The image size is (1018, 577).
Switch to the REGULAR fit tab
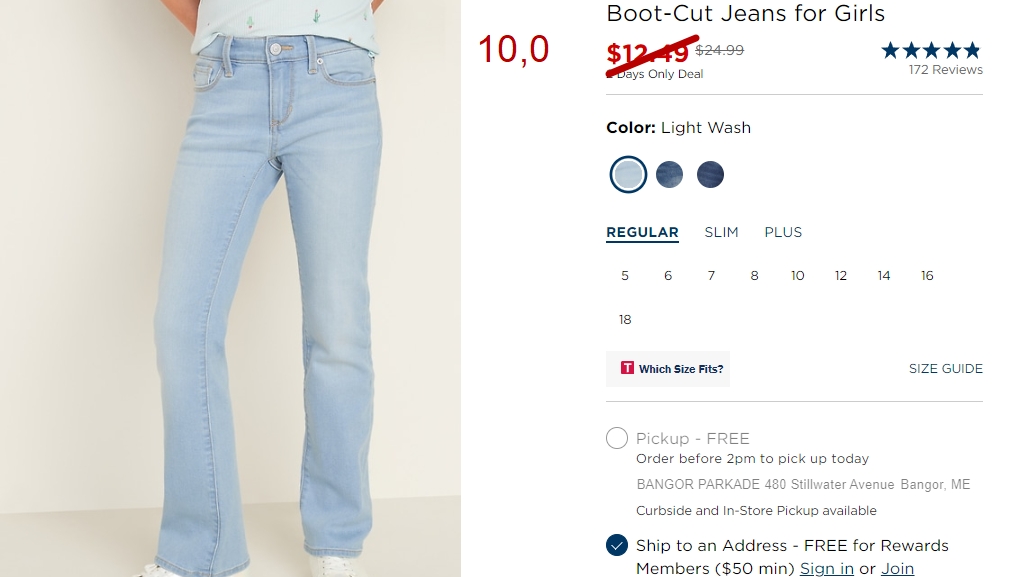point(642,232)
